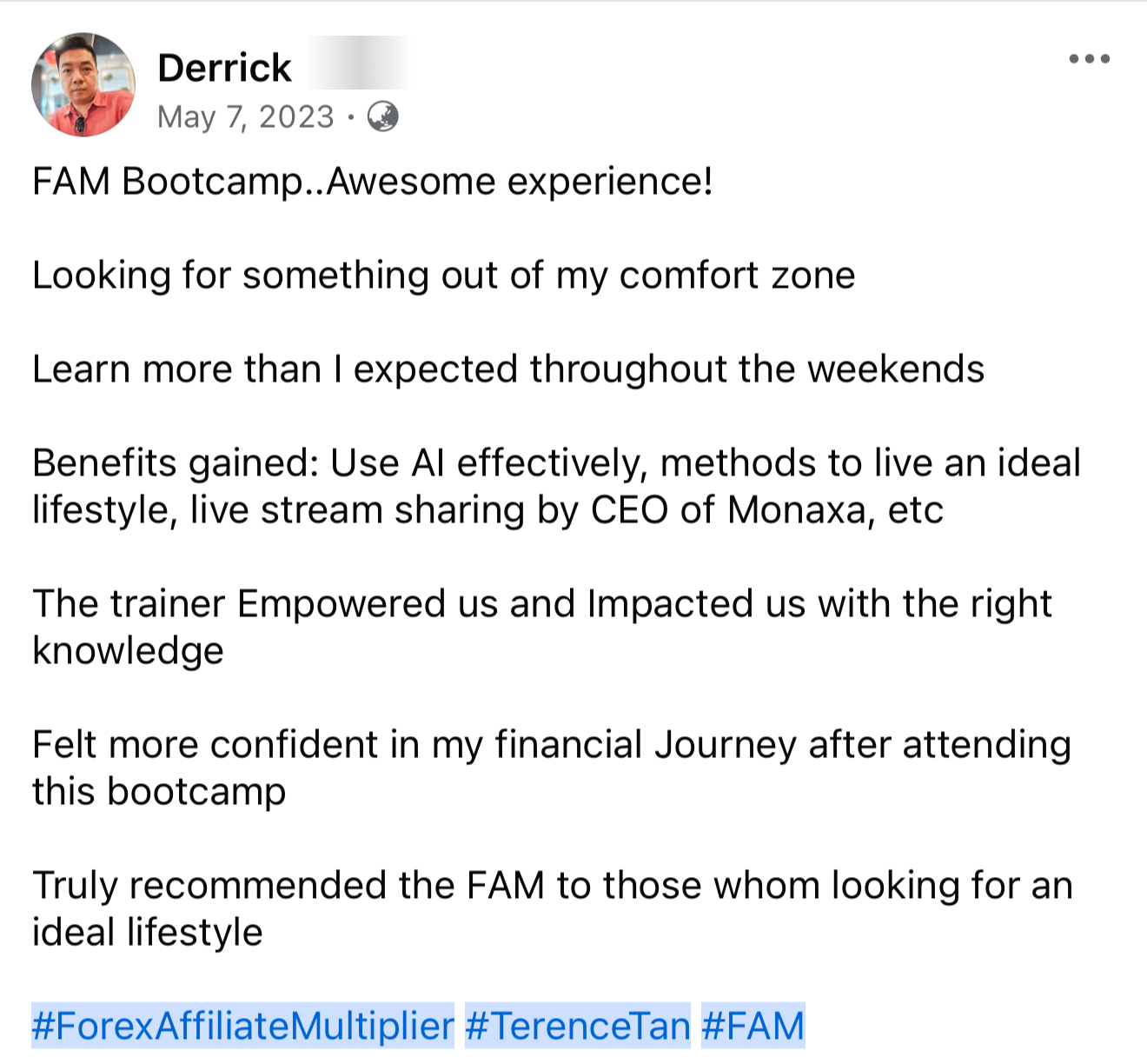The height and width of the screenshot is (1064, 1147).
Task: Click the 'this bootcamp' text line
Action: (x=159, y=792)
